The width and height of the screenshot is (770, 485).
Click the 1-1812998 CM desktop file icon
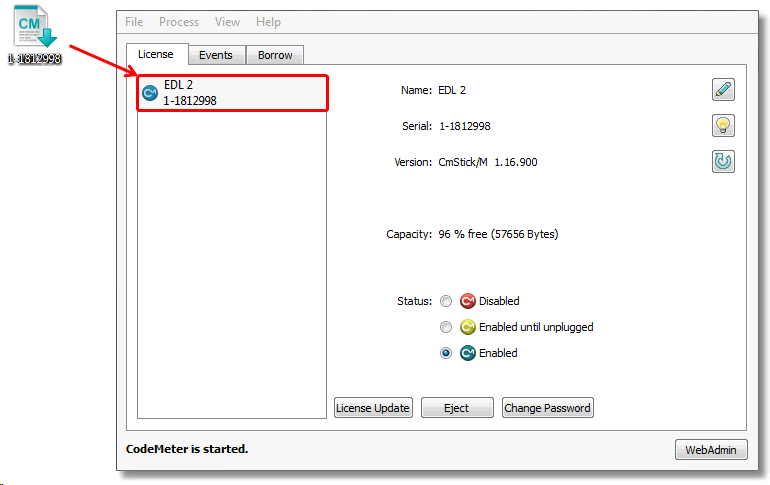(x=34, y=26)
